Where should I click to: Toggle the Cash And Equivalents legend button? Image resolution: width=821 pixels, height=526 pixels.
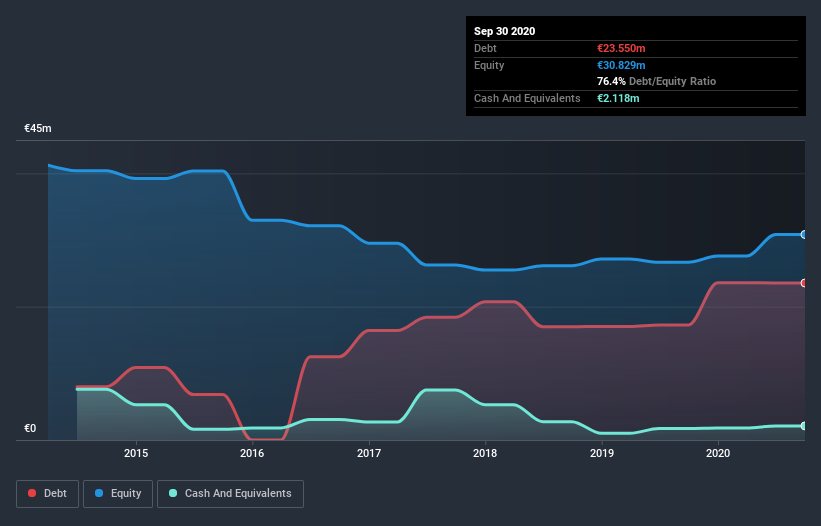(230, 494)
